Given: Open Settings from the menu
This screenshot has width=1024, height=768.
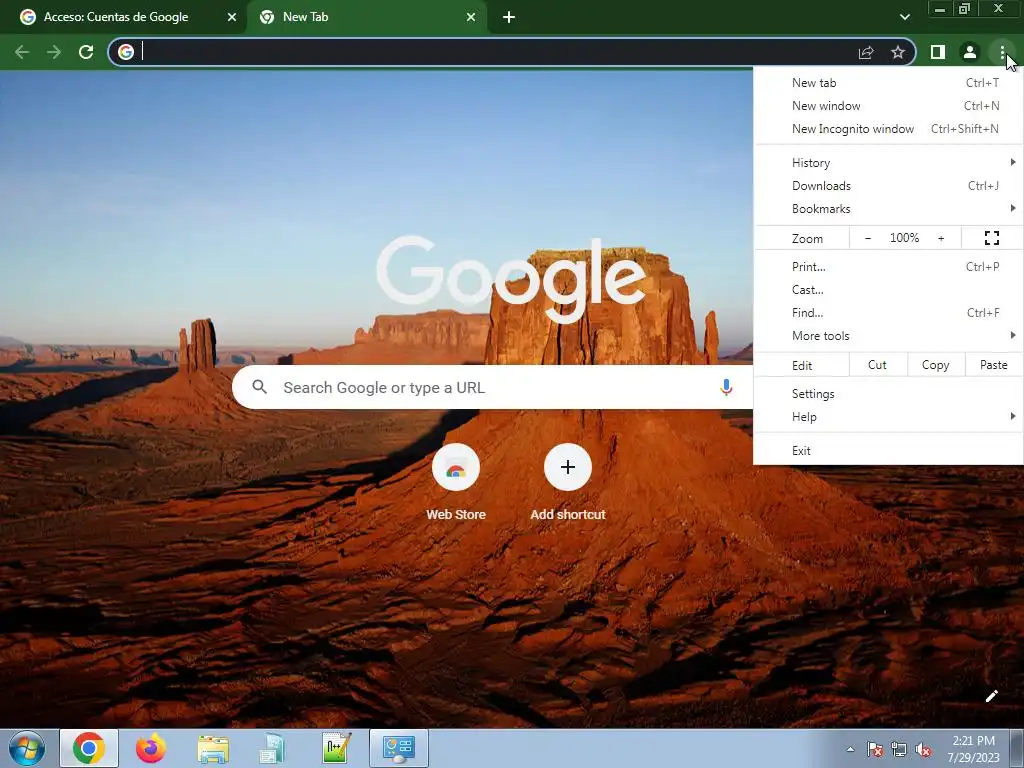Looking at the screenshot, I should (888, 394).
